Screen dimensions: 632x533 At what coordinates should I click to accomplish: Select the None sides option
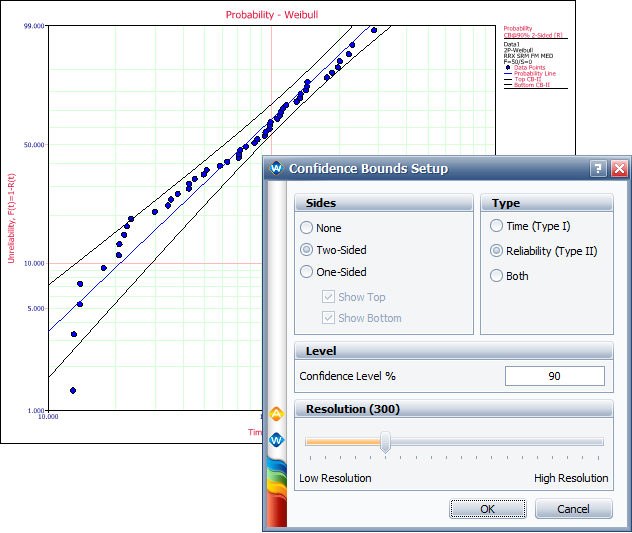point(307,227)
